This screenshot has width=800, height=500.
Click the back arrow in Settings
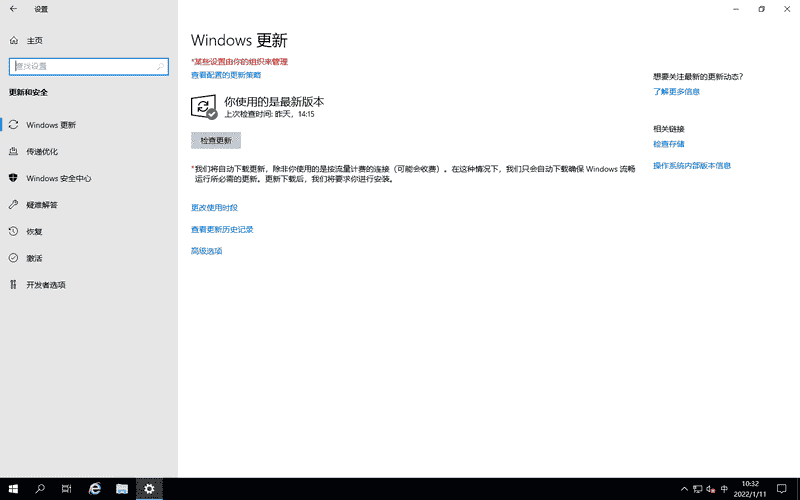(13, 9)
